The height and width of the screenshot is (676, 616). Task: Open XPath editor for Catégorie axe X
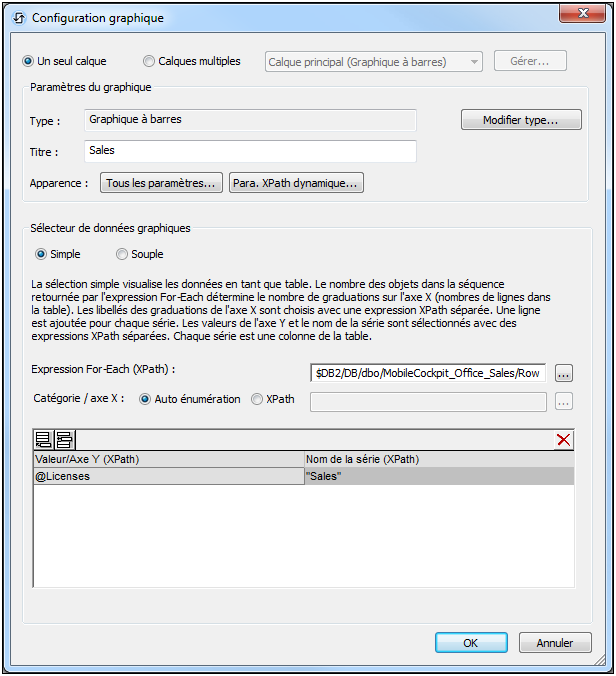[x=563, y=402]
